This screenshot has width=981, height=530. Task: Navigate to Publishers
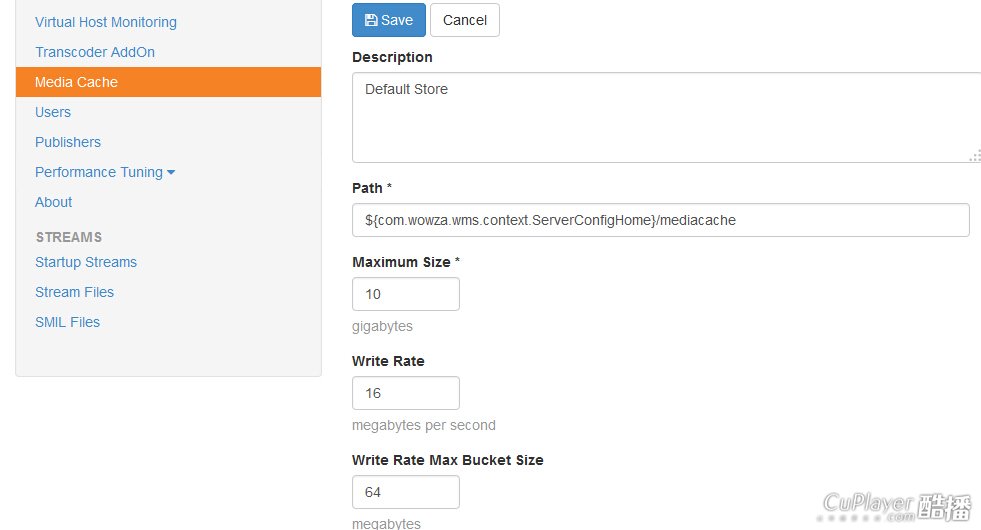pyautogui.click(x=68, y=142)
